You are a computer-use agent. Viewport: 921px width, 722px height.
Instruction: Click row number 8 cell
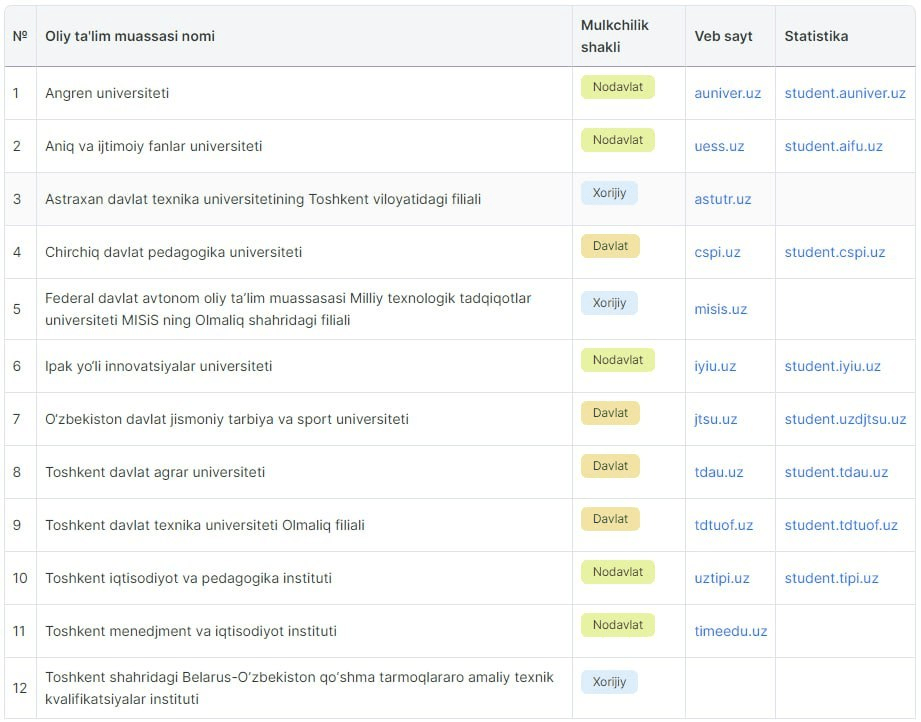tap(20, 472)
